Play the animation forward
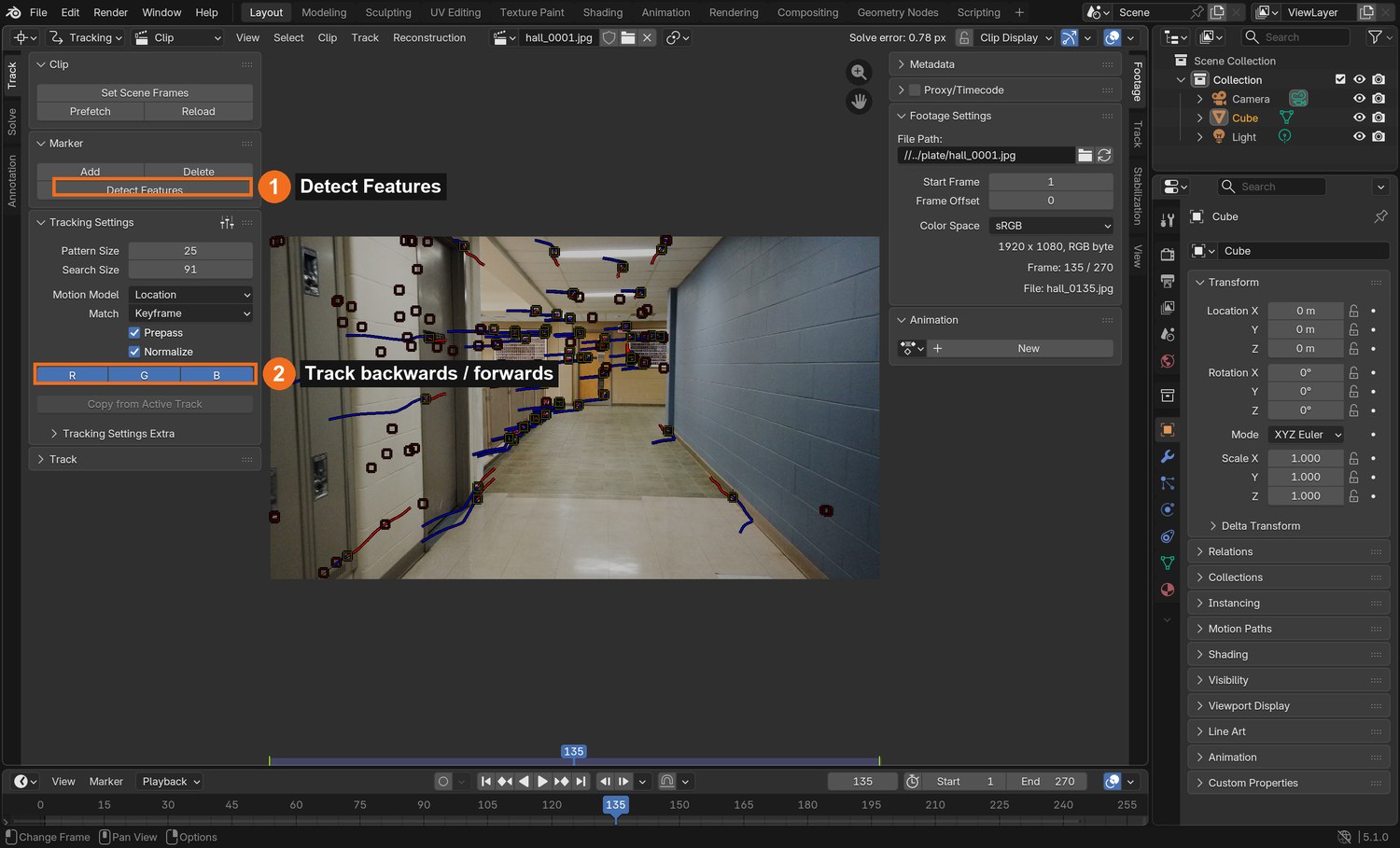This screenshot has height=848, width=1400. pyautogui.click(x=542, y=782)
